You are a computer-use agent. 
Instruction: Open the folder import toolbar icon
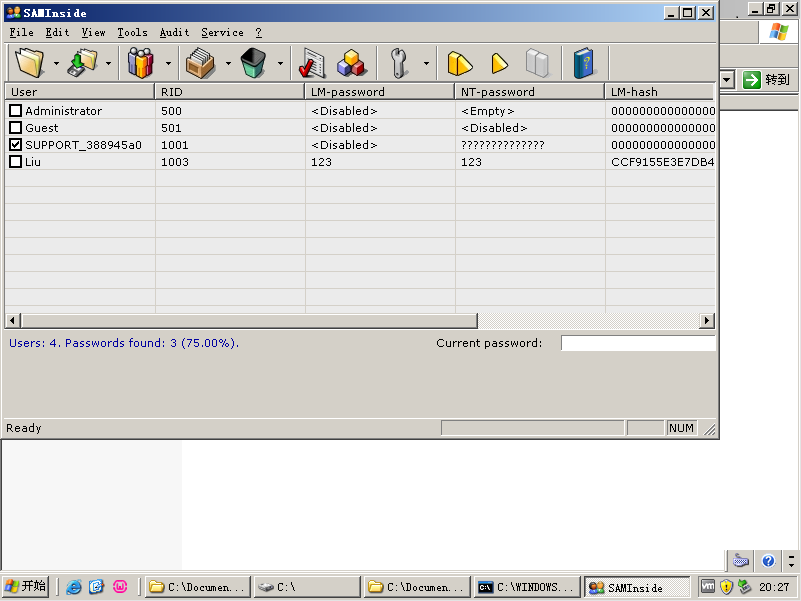click(30, 63)
